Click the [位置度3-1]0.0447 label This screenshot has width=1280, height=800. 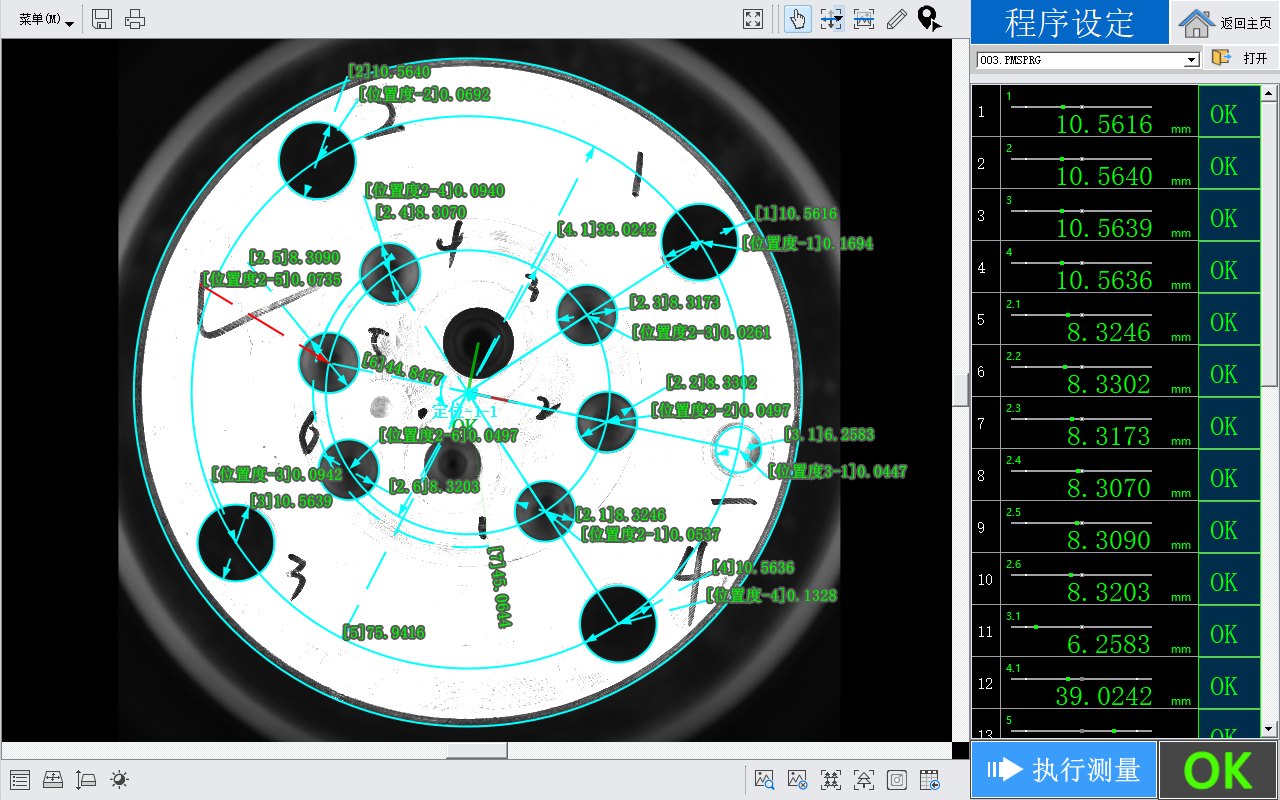837,471
